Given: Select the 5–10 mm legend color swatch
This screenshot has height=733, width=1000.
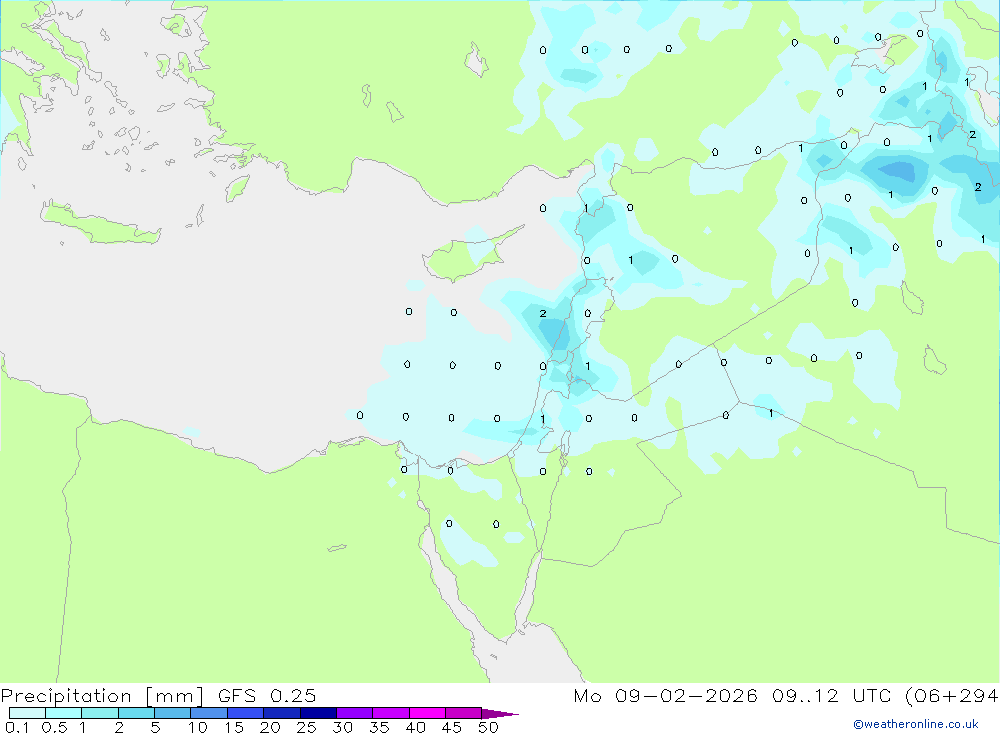Looking at the screenshot, I should 173,713.
